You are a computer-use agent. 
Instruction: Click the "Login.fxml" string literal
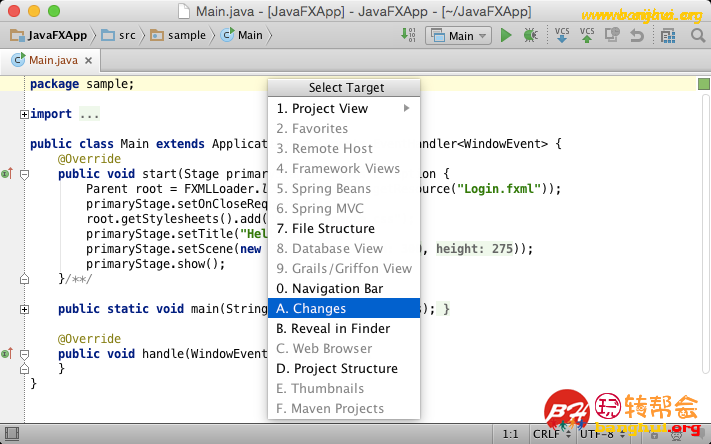click(499, 189)
